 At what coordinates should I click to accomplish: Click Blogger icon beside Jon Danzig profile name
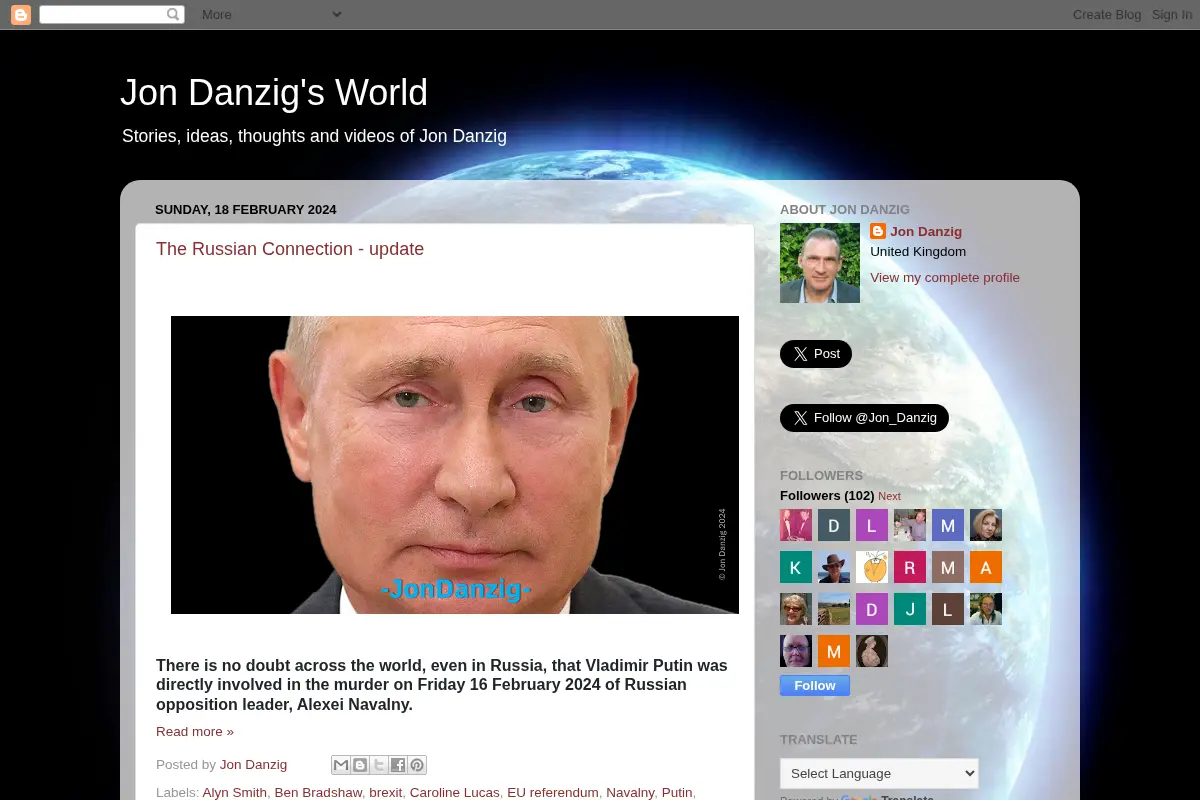coord(878,231)
